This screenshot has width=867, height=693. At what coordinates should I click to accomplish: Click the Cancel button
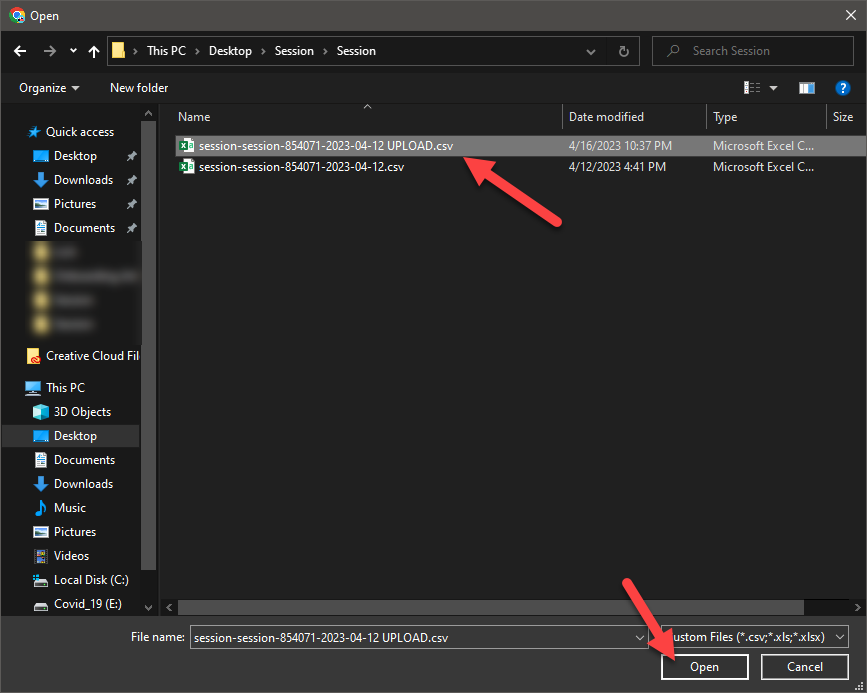click(805, 667)
